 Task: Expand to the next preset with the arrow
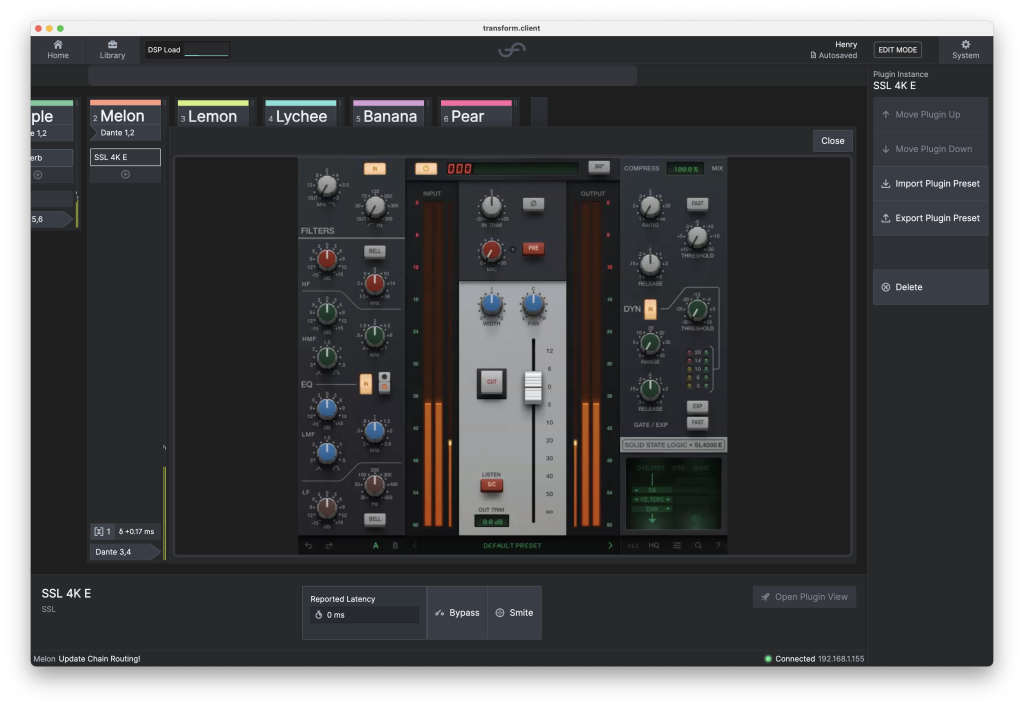pos(610,545)
